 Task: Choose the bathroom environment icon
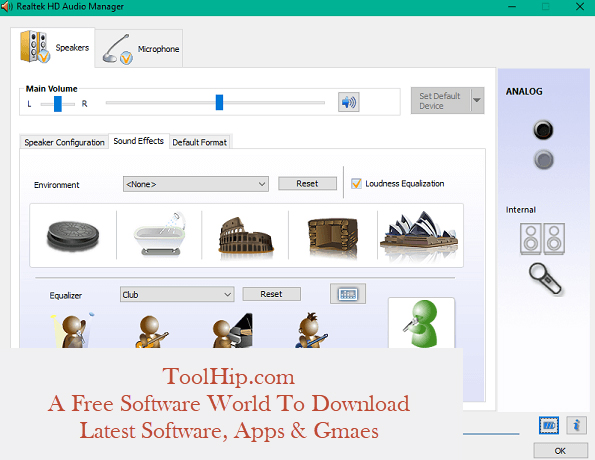pyautogui.click(x=160, y=234)
